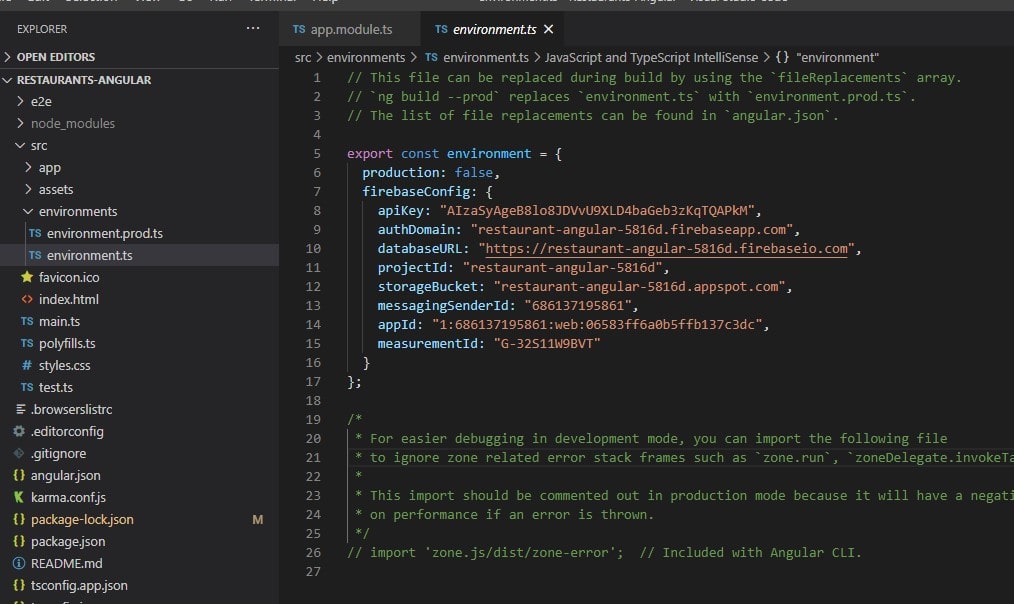The image size is (1014, 604).
Task: Open Explorer more actions ellipsis
Action: pyautogui.click(x=253, y=29)
